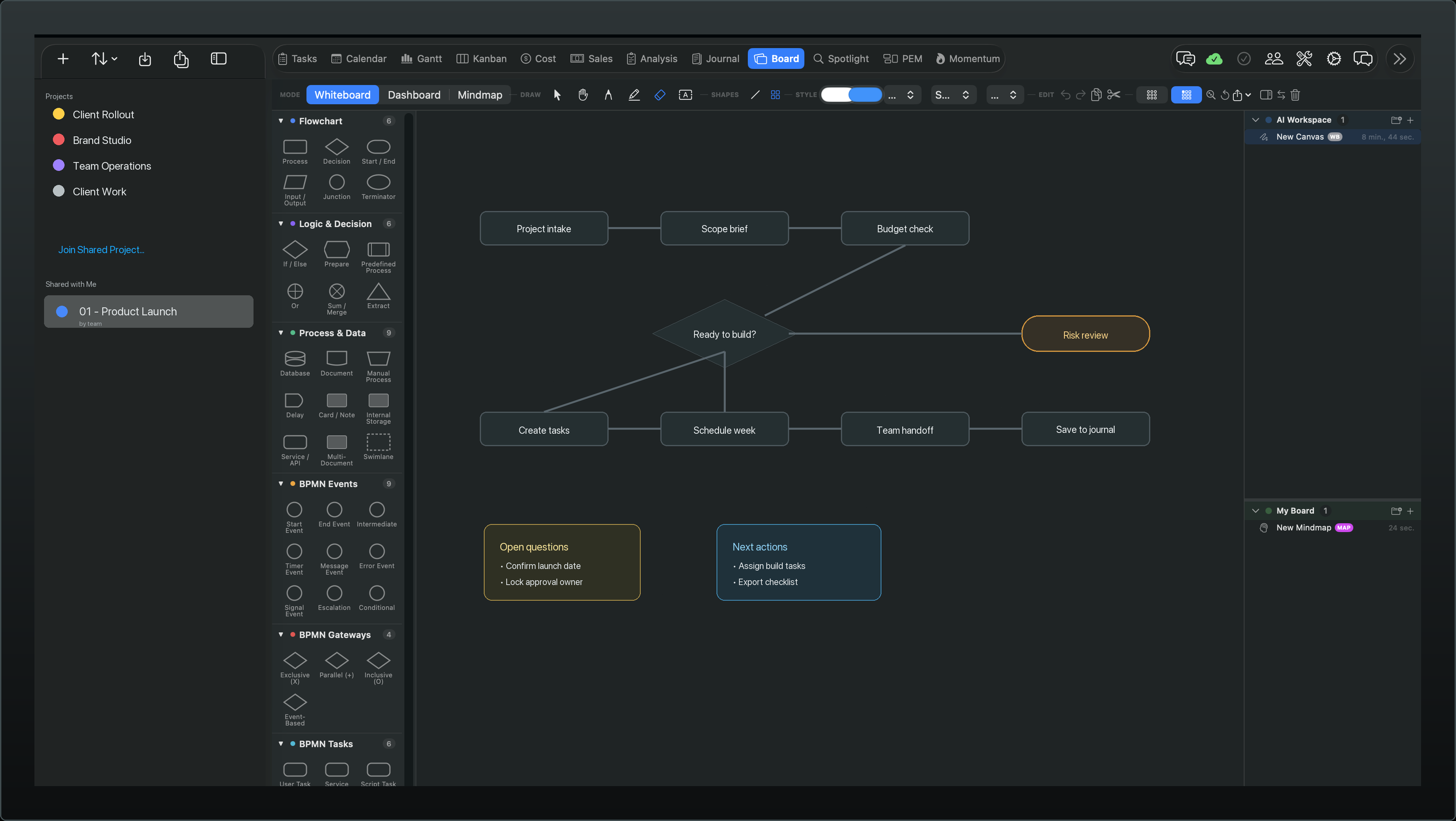Open the S... style dropdown
Viewport: 1456px width, 821px height.
click(952, 95)
